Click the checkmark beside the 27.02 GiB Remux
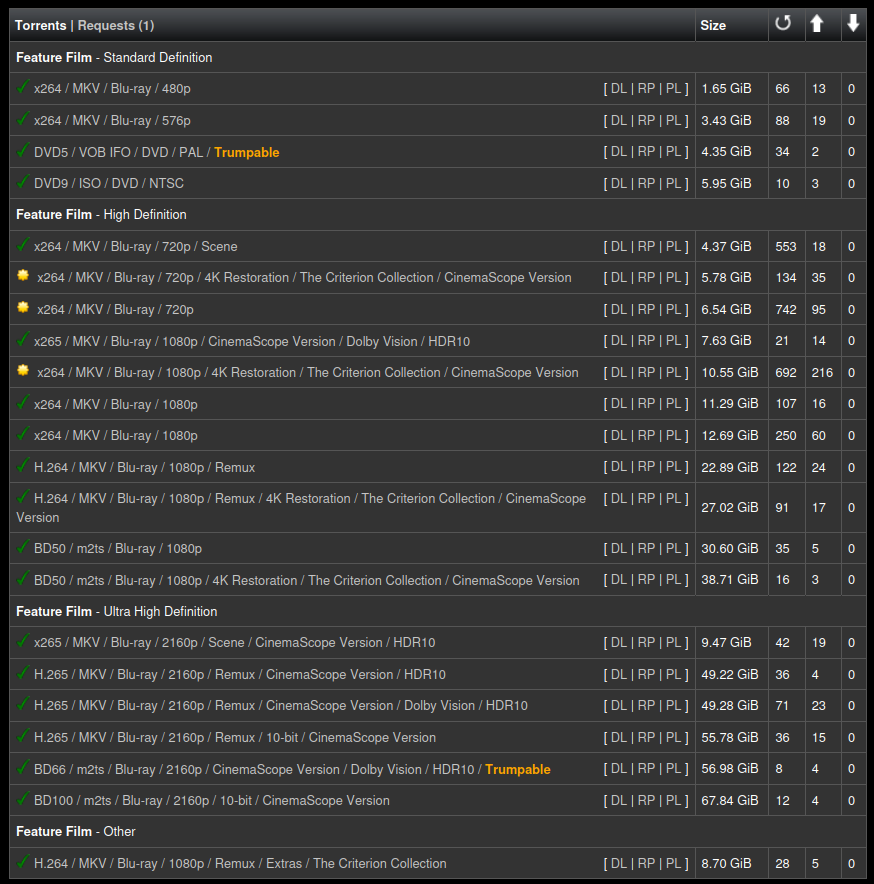Viewport: 874px width, 884px height. pyautogui.click(x=23, y=497)
